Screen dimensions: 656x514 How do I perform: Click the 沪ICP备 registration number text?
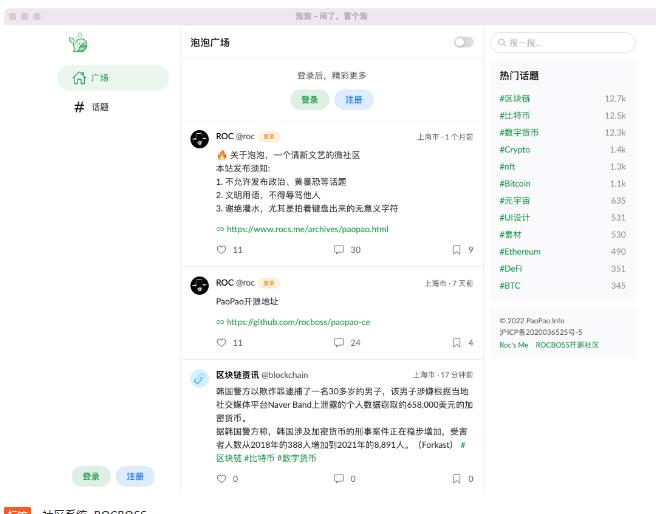[541, 332]
